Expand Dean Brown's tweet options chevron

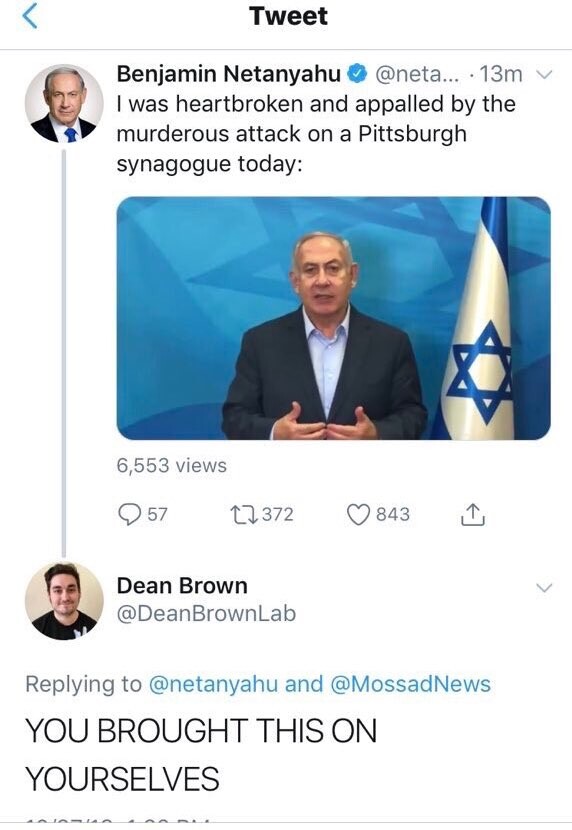544,588
